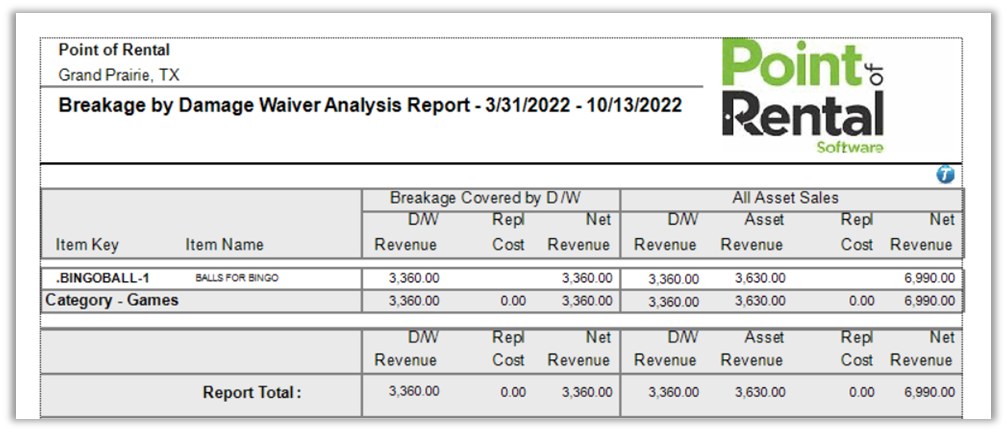Click the All Asset Sales group header

pyautogui.click(x=787, y=198)
